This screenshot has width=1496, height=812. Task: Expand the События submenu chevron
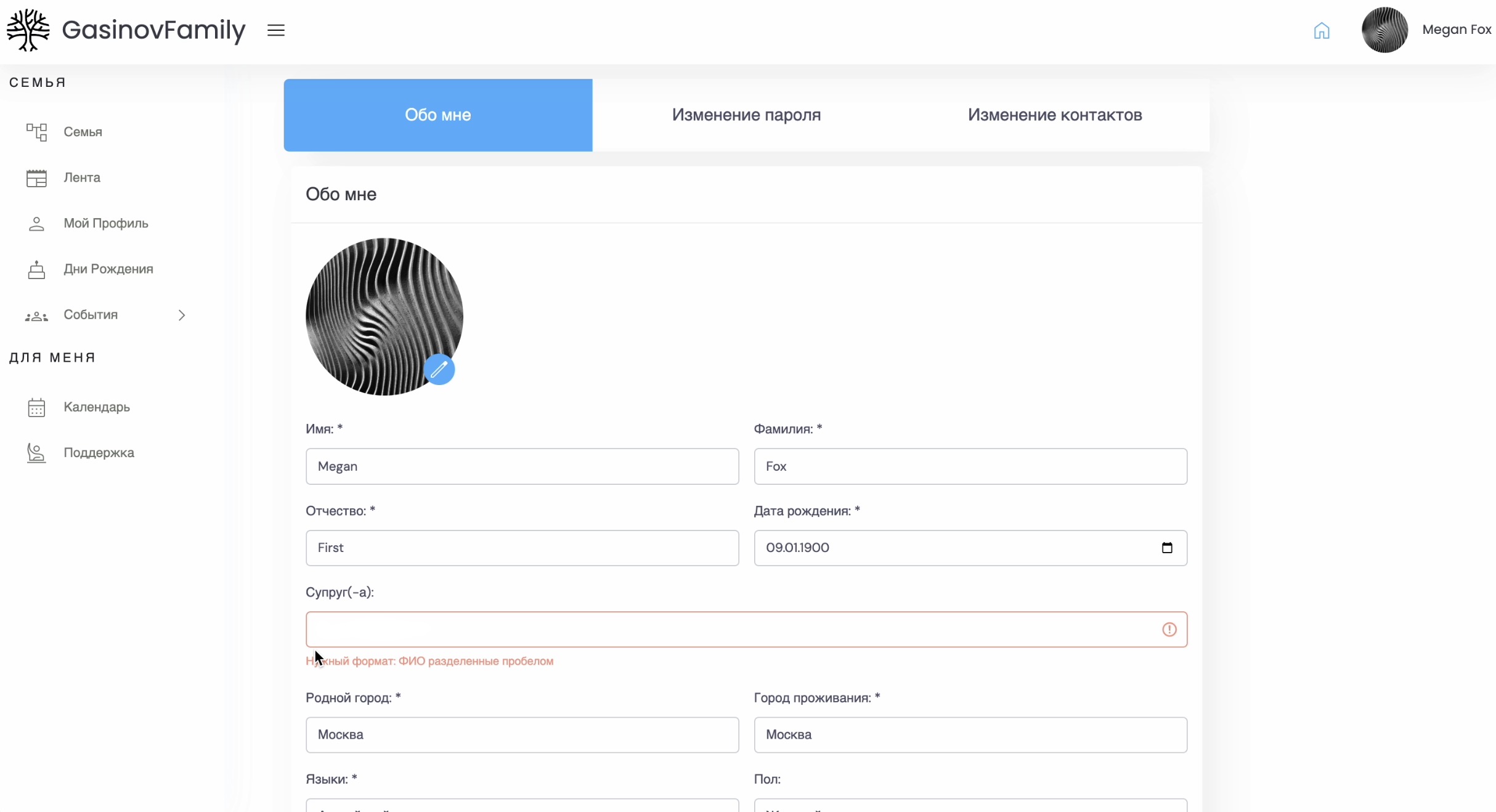click(x=182, y=315)
